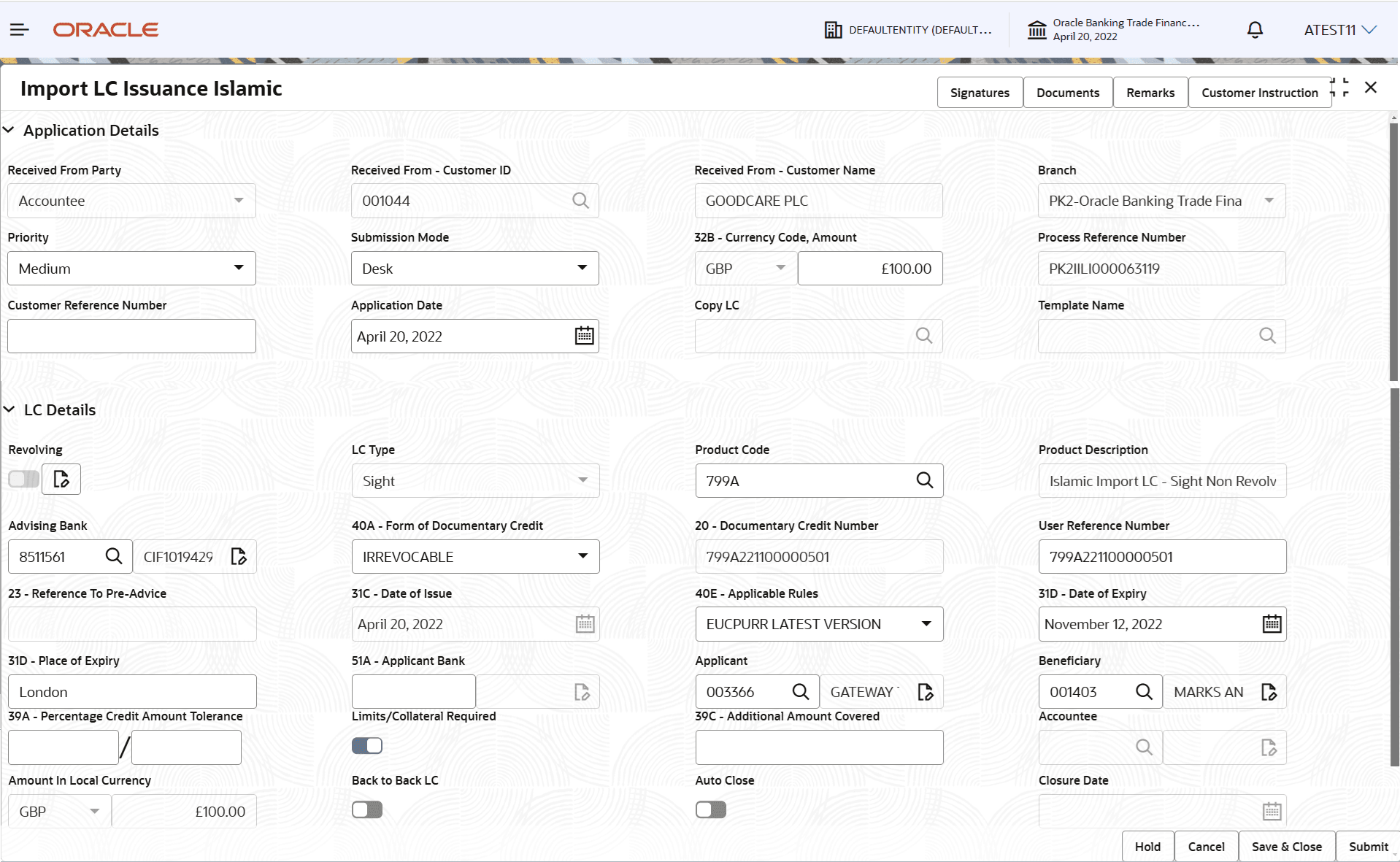The image size is (1400, 862).
Task: Open Form of Documentary Credit dropdown
Action: click(x=476, y=557)
